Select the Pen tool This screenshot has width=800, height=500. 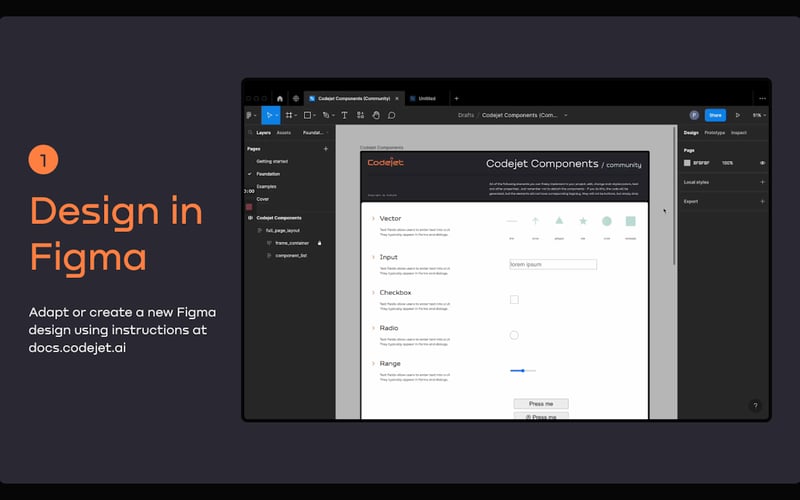[326, 115]
